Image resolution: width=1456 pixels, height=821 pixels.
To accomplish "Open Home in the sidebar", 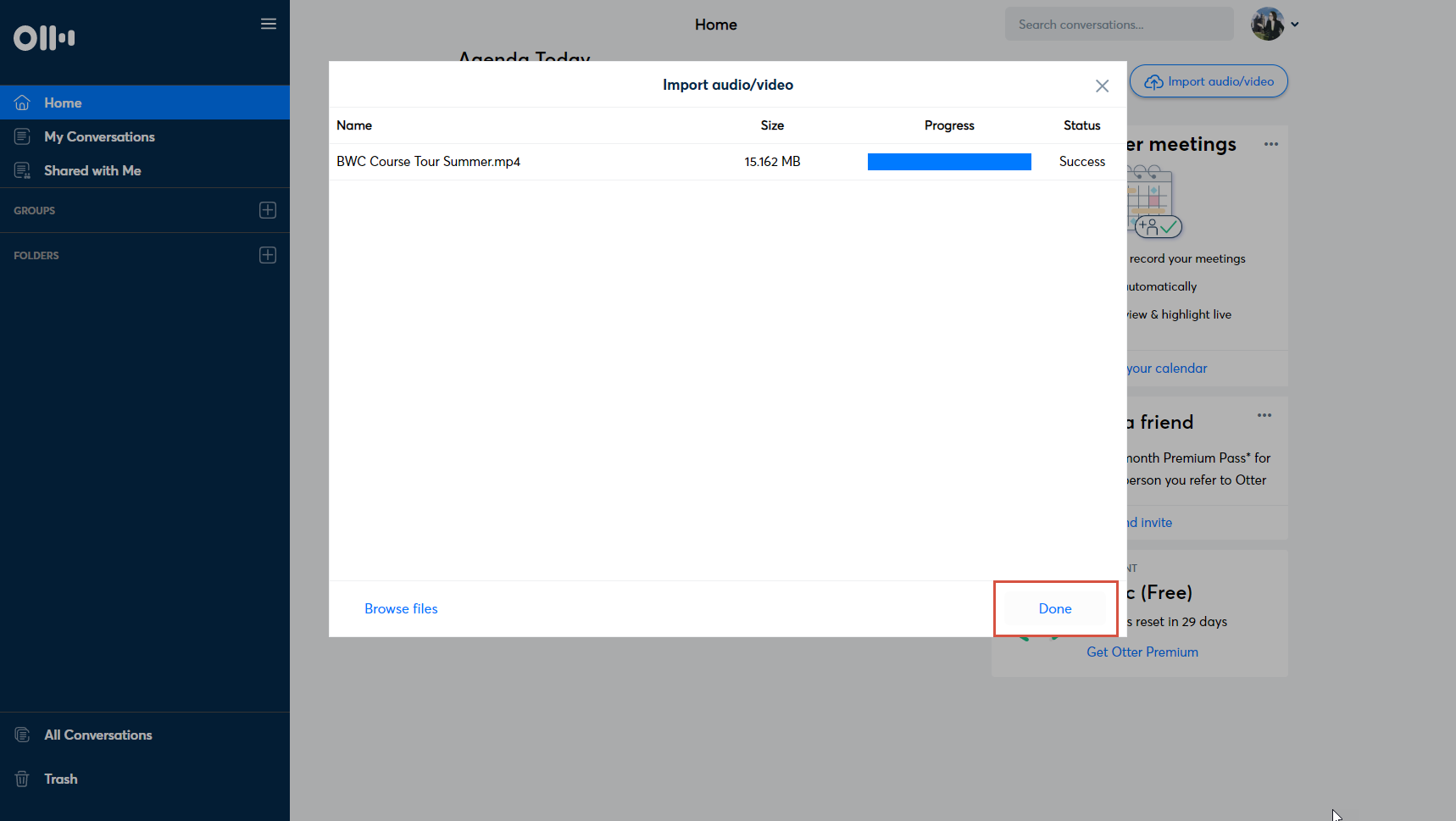I will tap(63, 103).
